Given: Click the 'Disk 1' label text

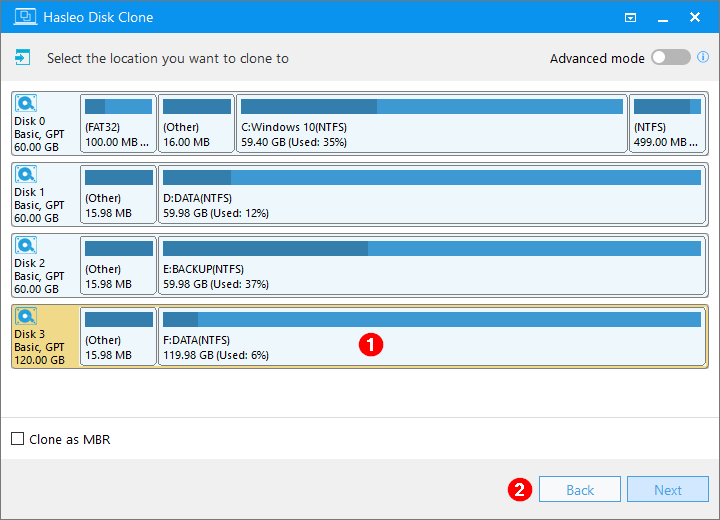Looking at the screenshot, I should pos(30,192).
